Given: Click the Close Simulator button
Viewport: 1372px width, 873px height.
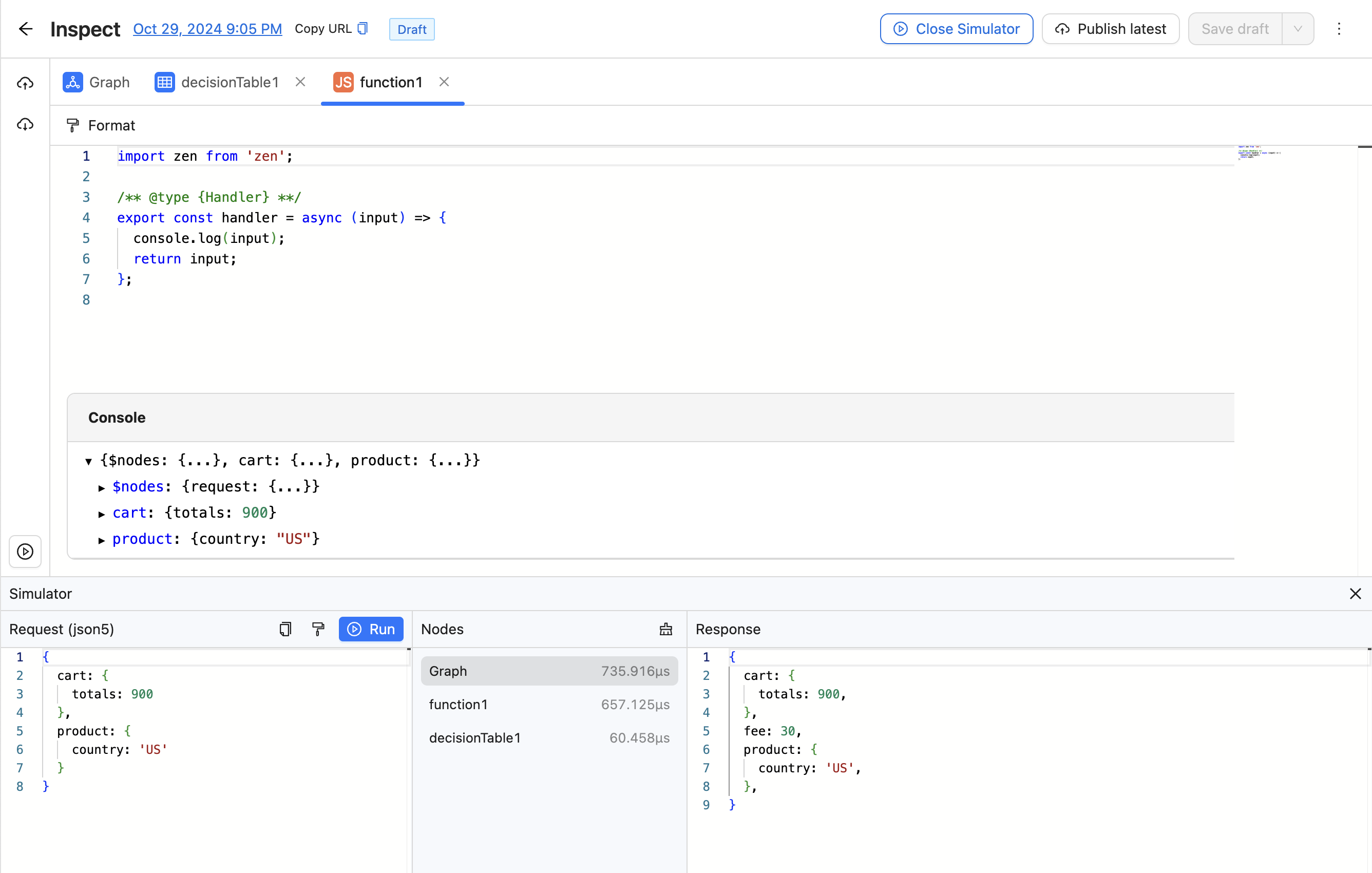Looking at the screenshot, I should coord(956,29).
